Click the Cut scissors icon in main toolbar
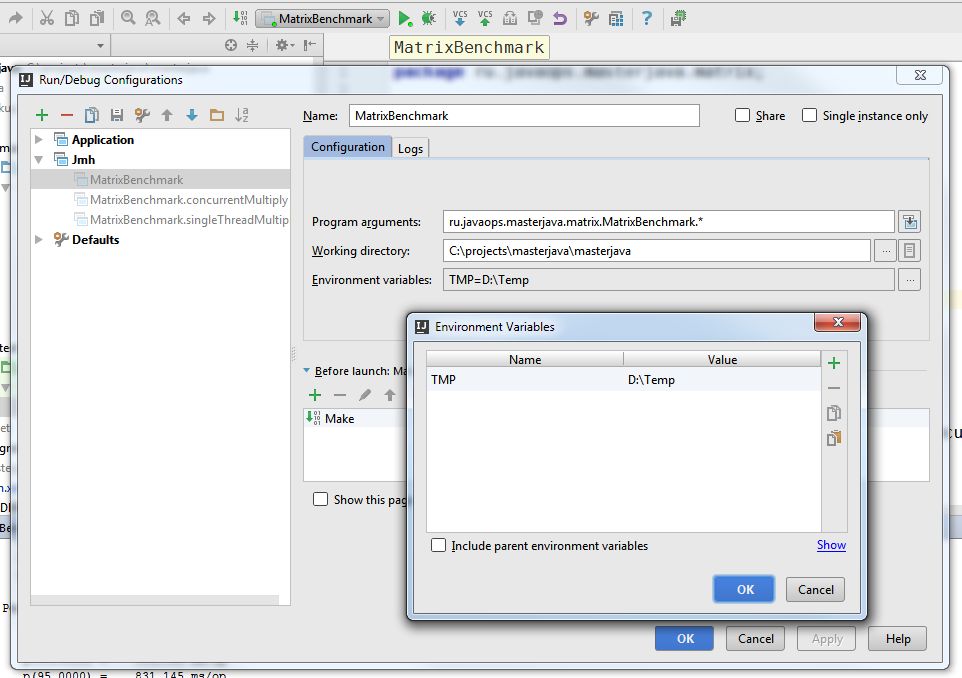Screen dimensions: 962x678 (47, 18)
